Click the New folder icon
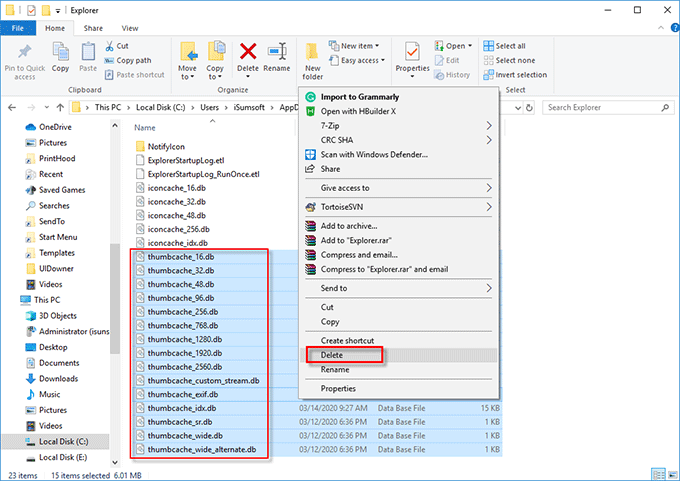Image resolution: width=680 pixels, height=481 pixels. (312, 52)
